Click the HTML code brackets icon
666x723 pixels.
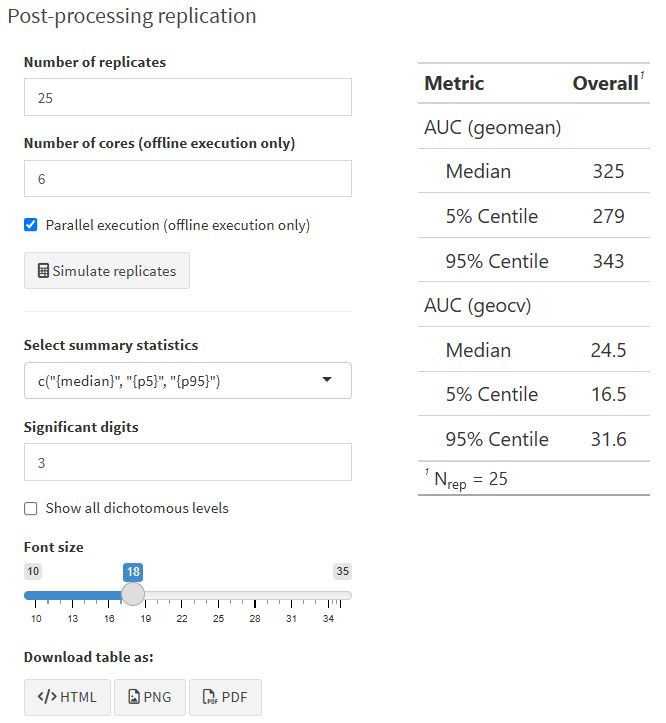click(x=46, y=697)
